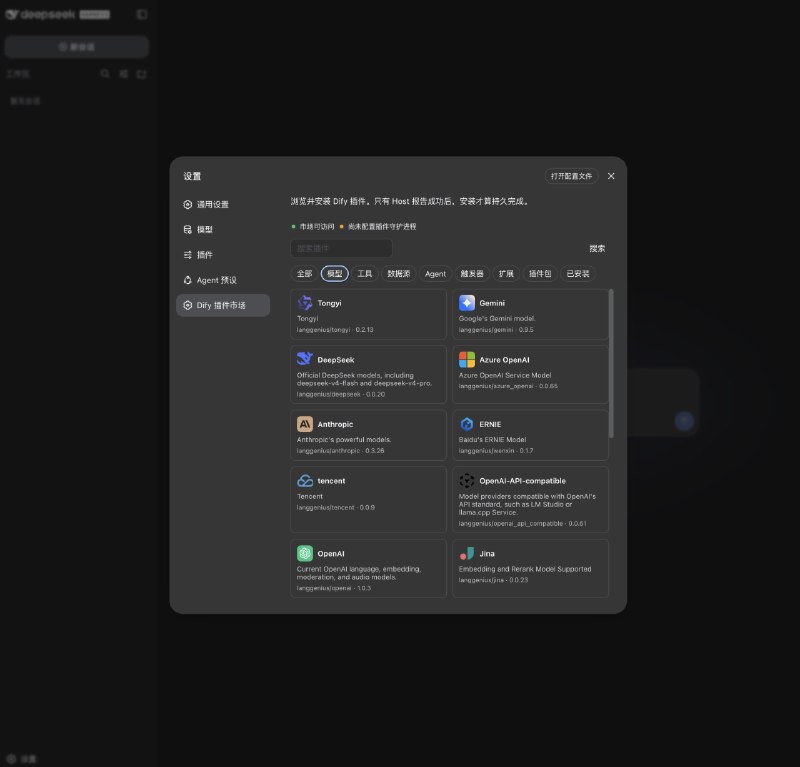Click search icon in main window sidebar
800x767 pixels.
click(x=105, y=74)
